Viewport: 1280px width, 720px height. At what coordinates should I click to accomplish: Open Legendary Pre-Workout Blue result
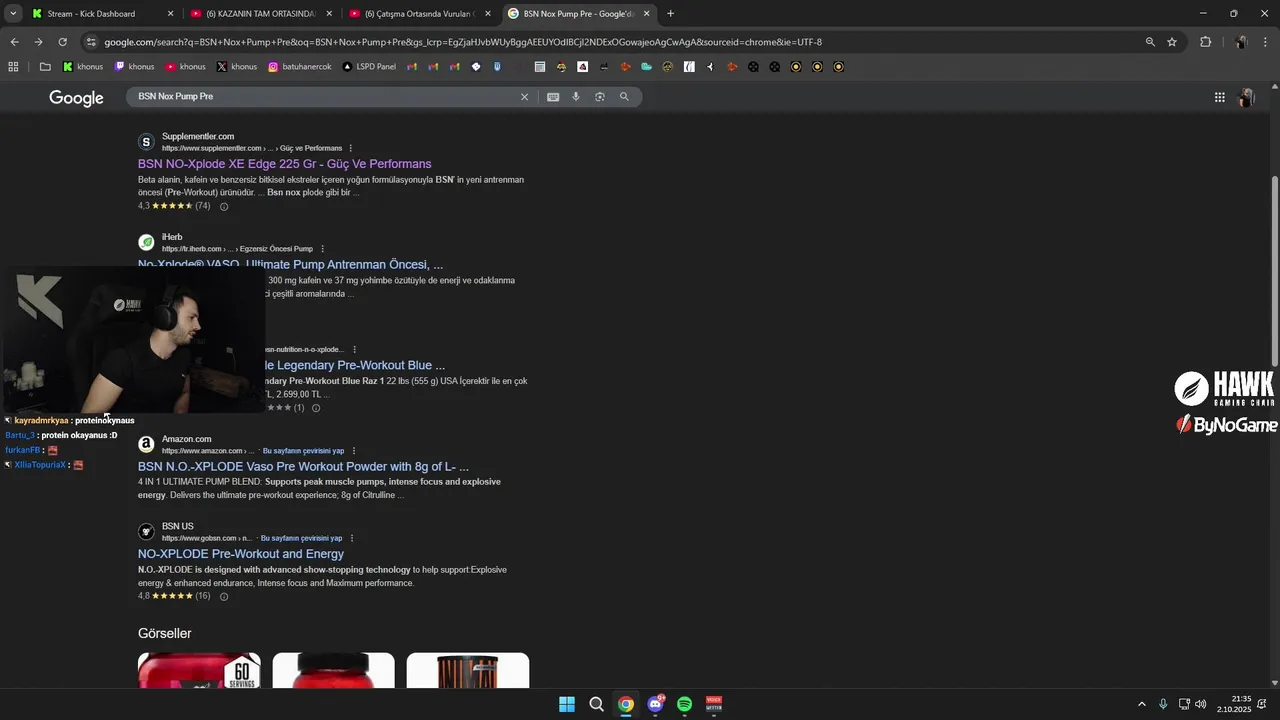click(x=356, y=366)
